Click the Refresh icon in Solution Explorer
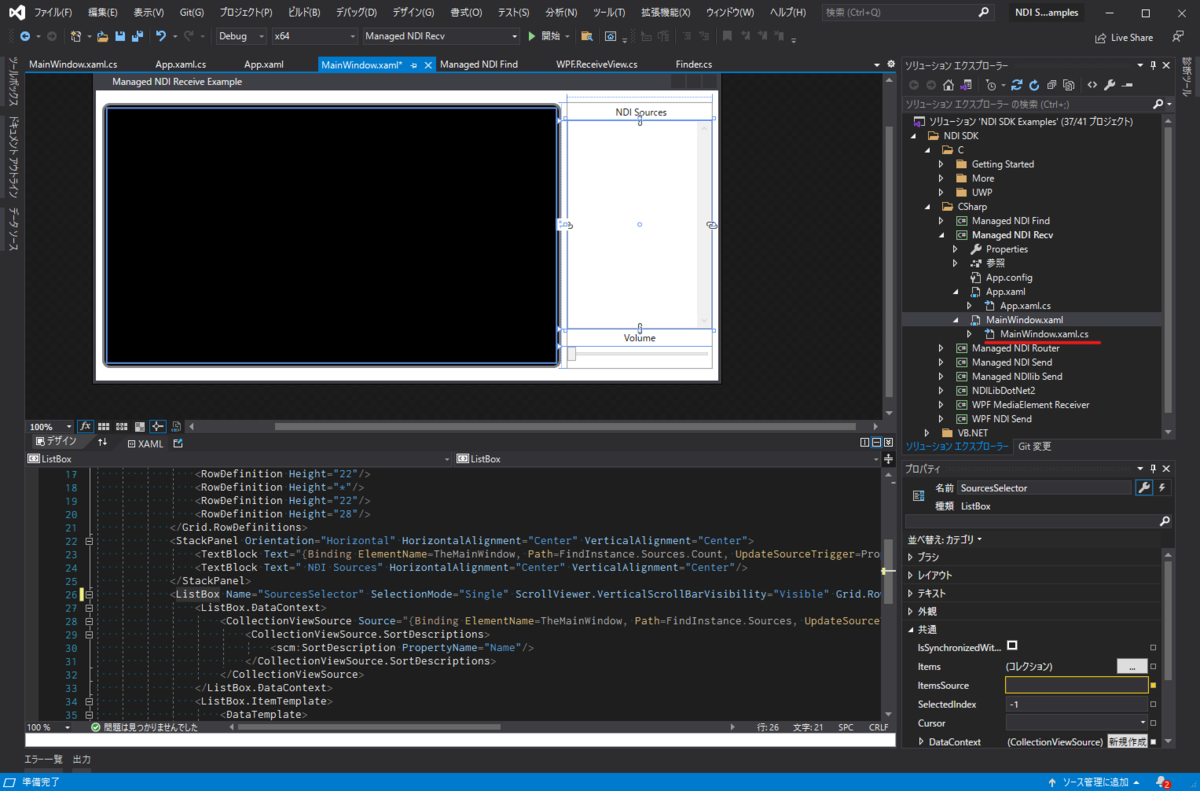Image resolution: width=1200 pixels, height=791 pixels. tap(1033, 85)
